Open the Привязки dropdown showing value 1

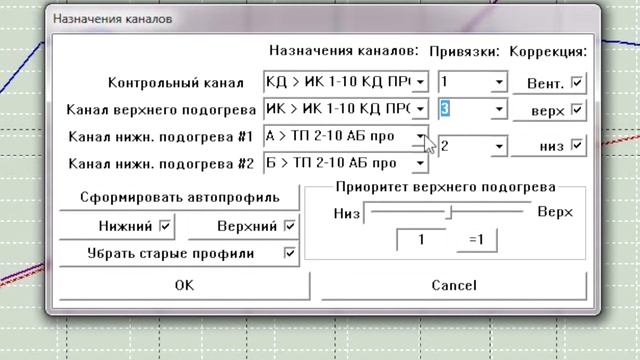499,82
